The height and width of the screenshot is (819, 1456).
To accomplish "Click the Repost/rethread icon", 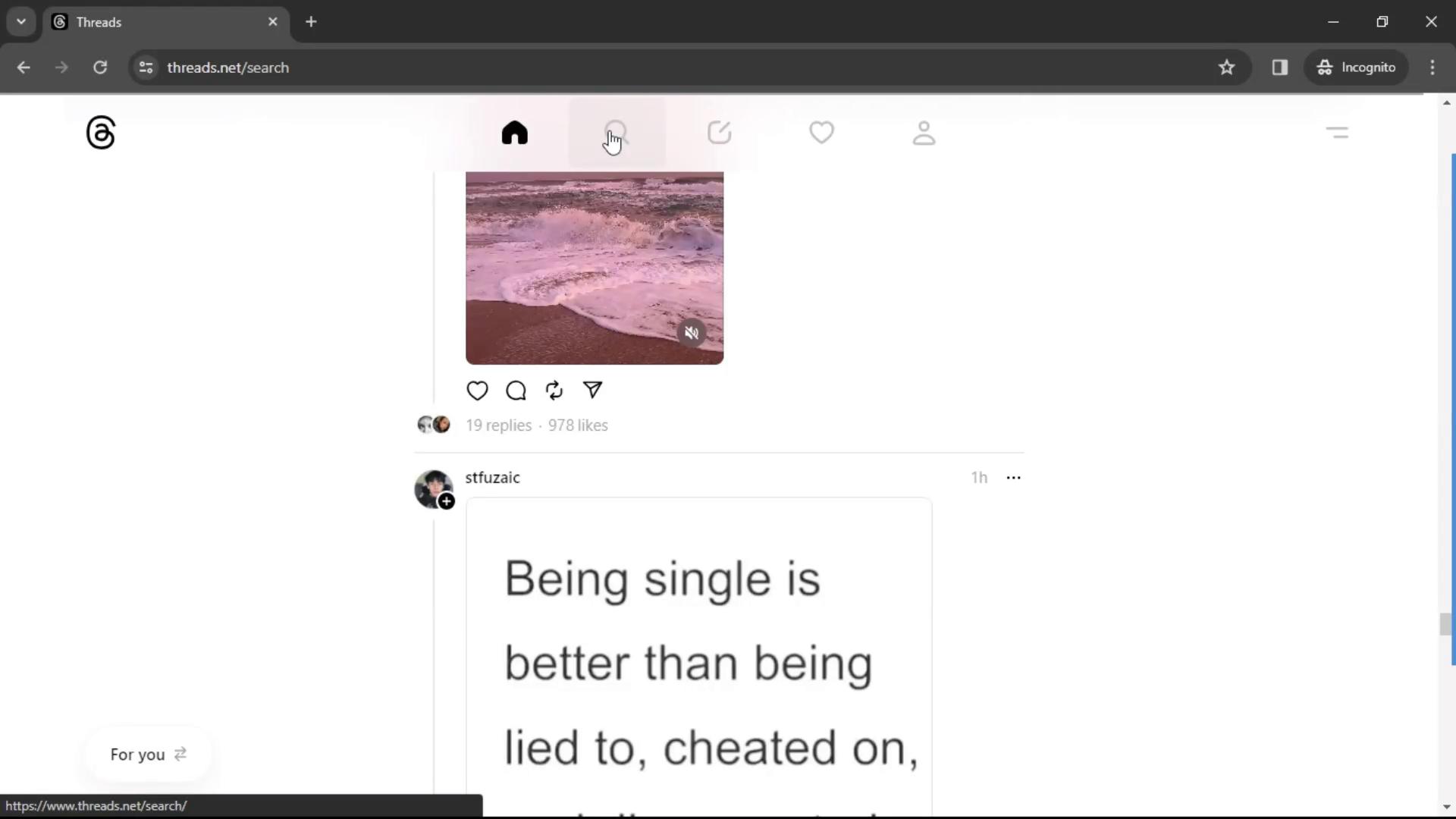I will (554, 390).
